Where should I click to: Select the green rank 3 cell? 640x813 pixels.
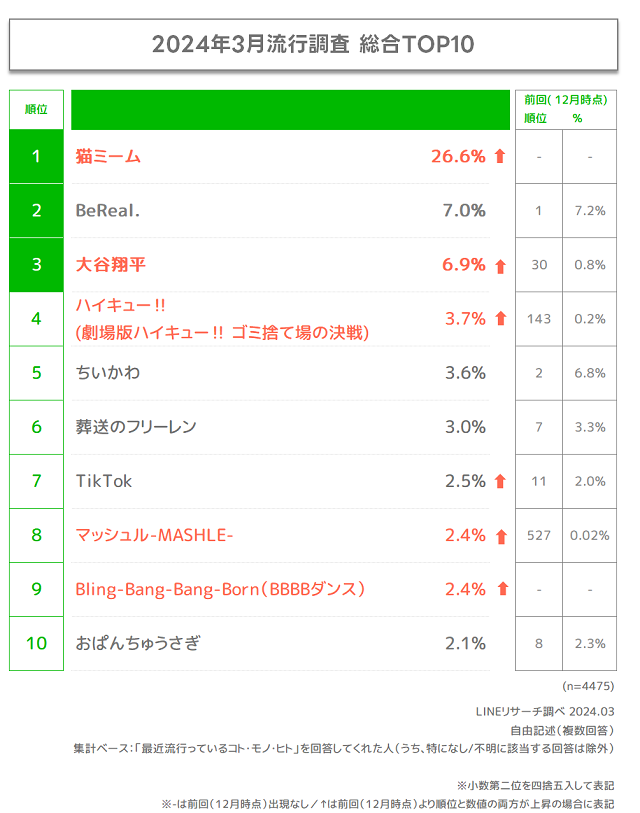36,265
